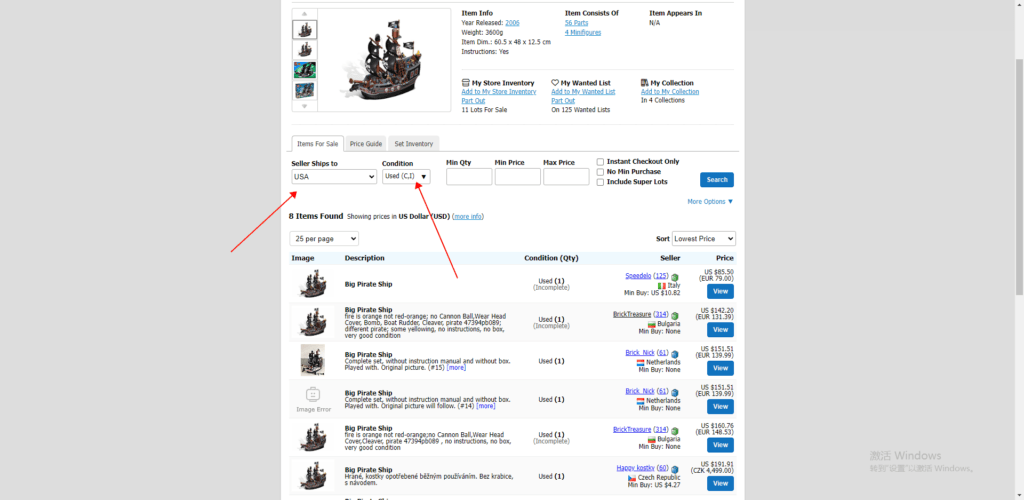
Task: Click the My Store Inventory icon
Action: pos(466,83)
